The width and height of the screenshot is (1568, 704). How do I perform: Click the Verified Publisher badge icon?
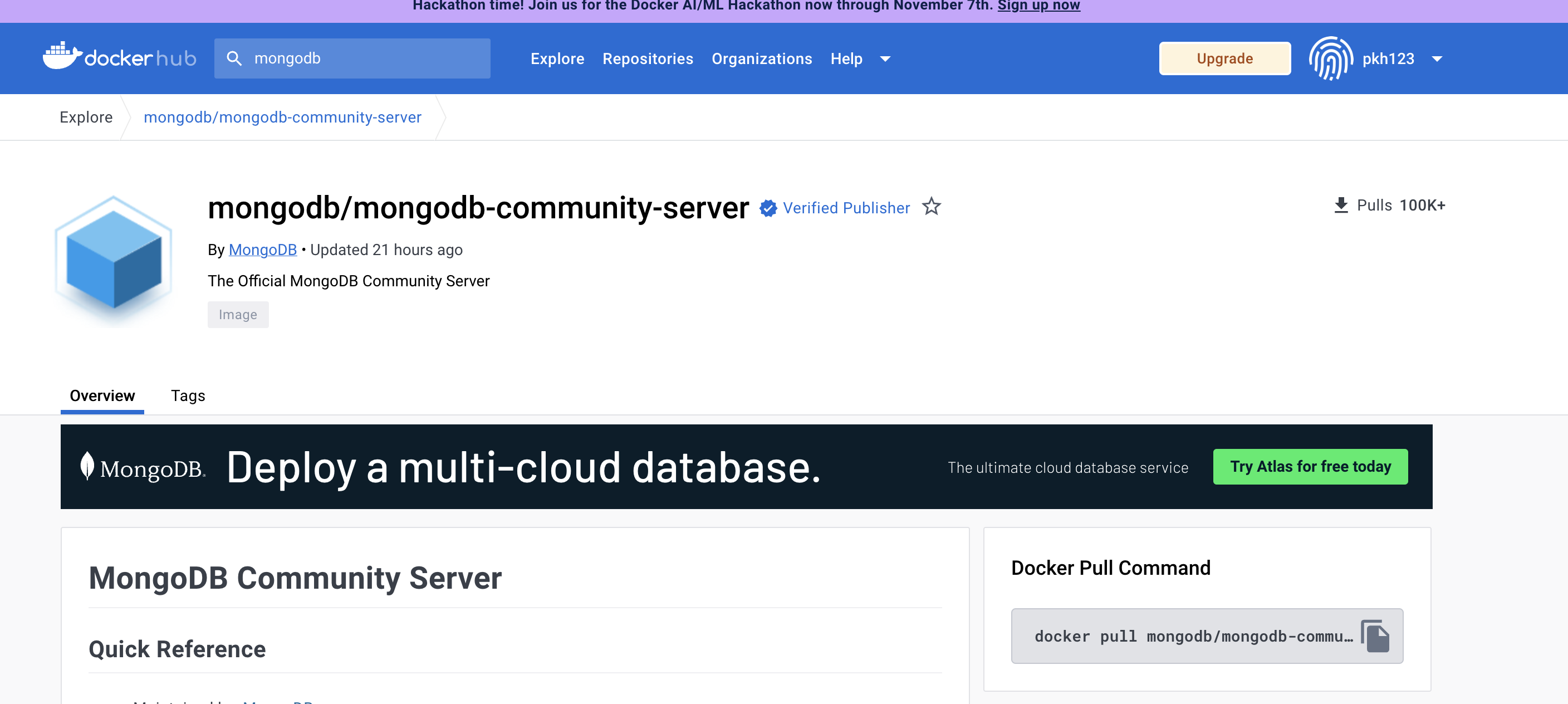[768, 208]
